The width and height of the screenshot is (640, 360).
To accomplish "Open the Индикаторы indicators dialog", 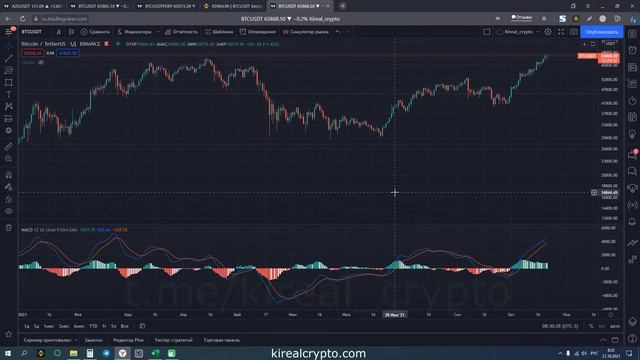I will (135, 31).
